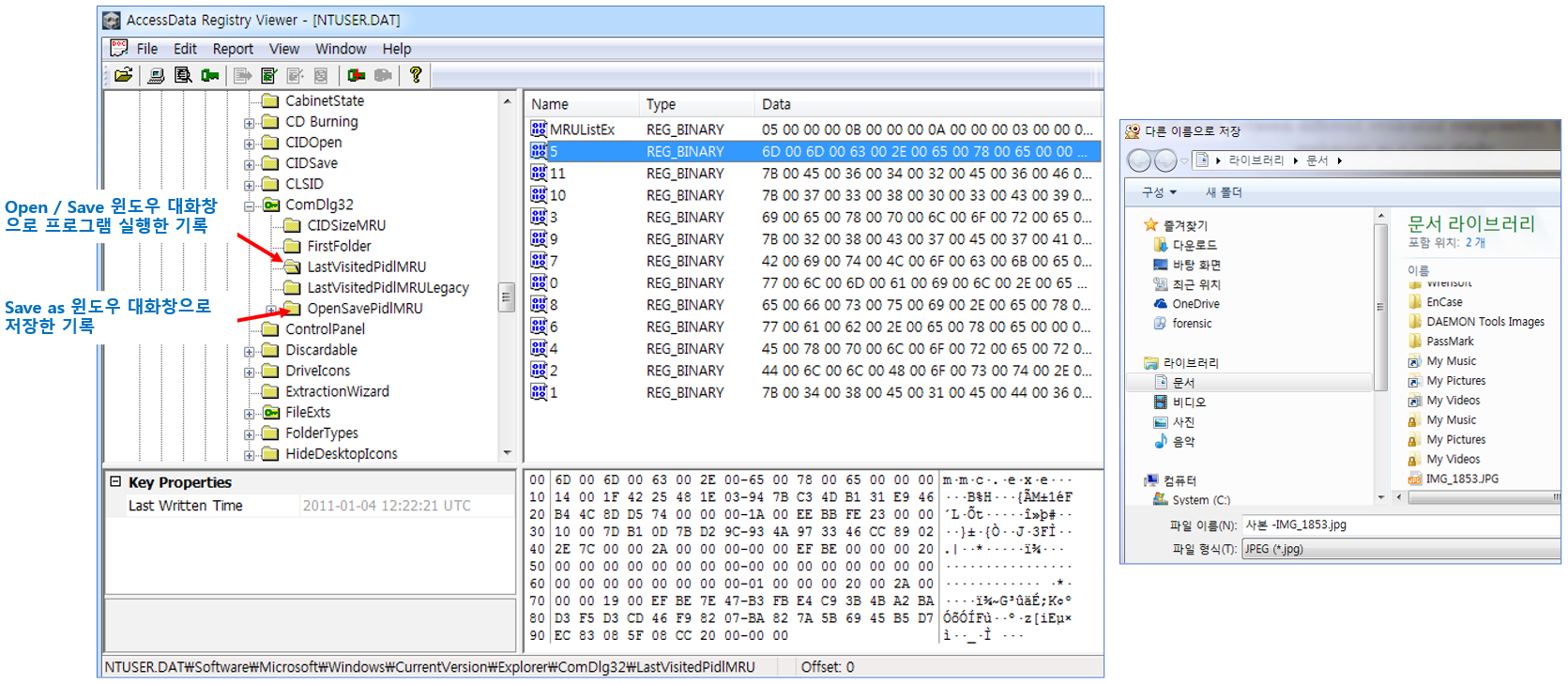Viewport: 1568px width, 684px height.
Task: Click the greyed-out arrow export toolbar icon
Action: click(x=243, y=75)
